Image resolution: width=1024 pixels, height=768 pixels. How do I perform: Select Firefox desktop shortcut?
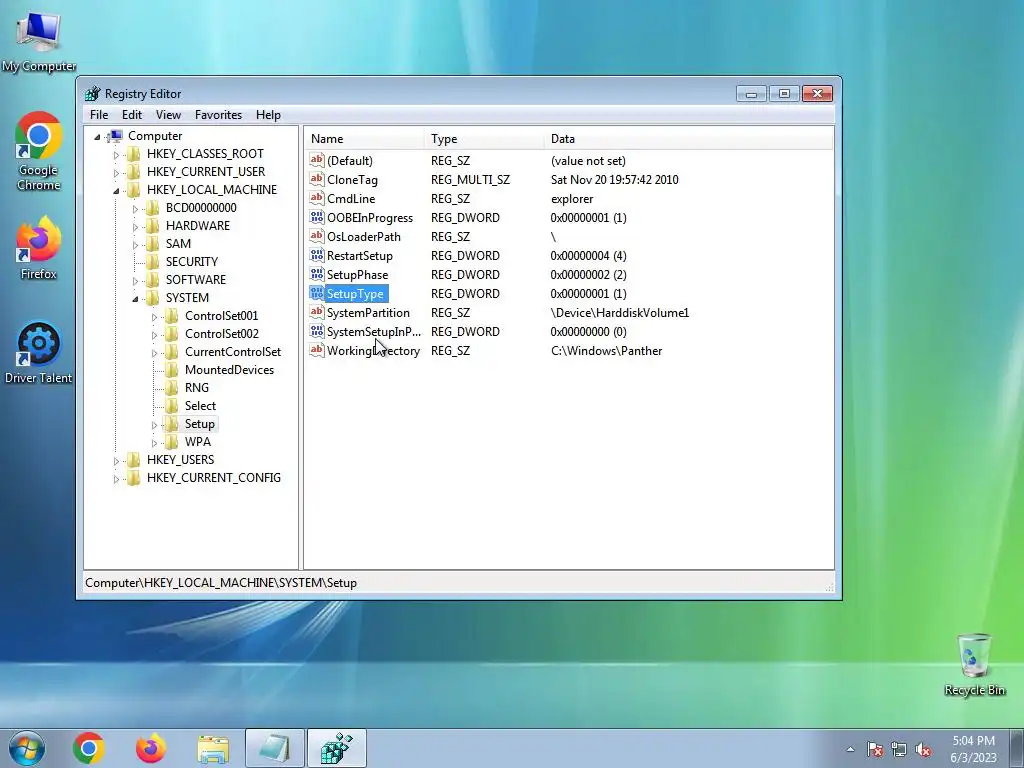(39, 249)
